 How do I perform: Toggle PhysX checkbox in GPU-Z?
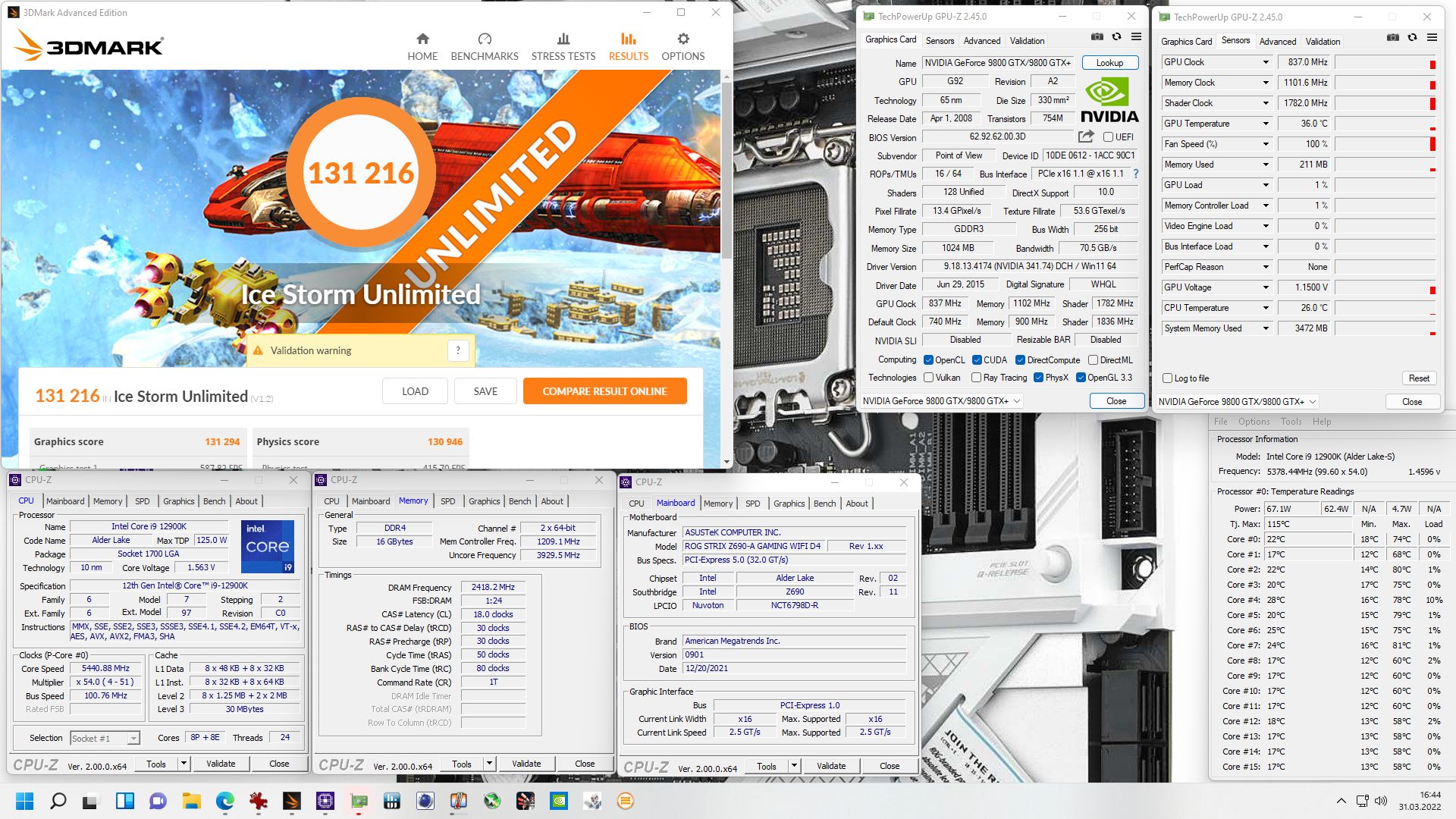(x=1038, y=378)
